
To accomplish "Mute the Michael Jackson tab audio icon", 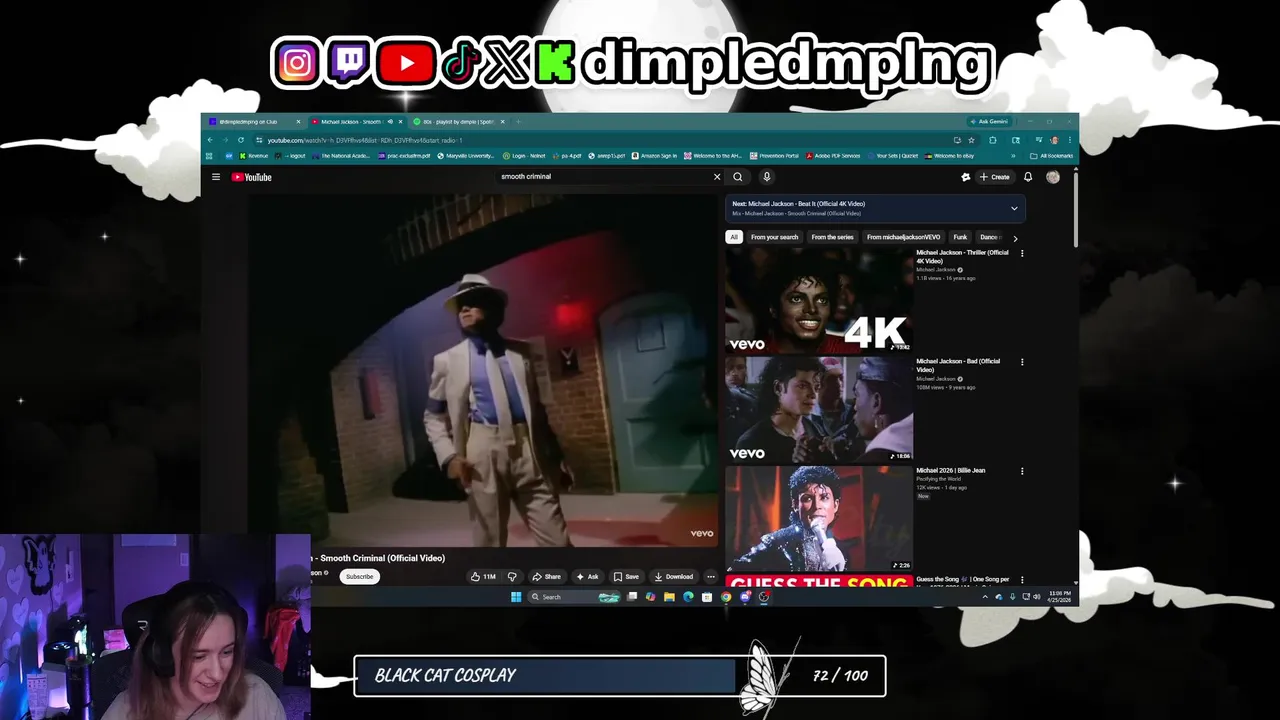I will coord(390,122).
